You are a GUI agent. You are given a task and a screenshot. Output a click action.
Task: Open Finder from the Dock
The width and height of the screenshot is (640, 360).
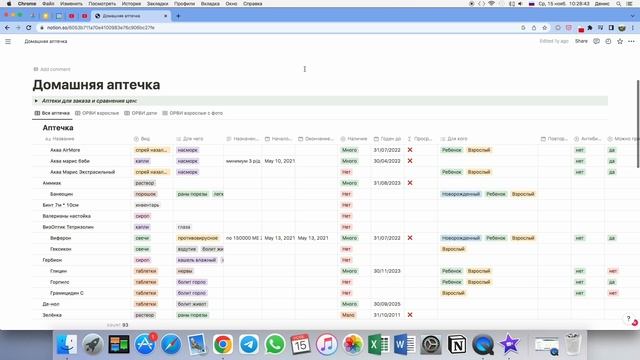pyautogui.click(x=67, y=344)
